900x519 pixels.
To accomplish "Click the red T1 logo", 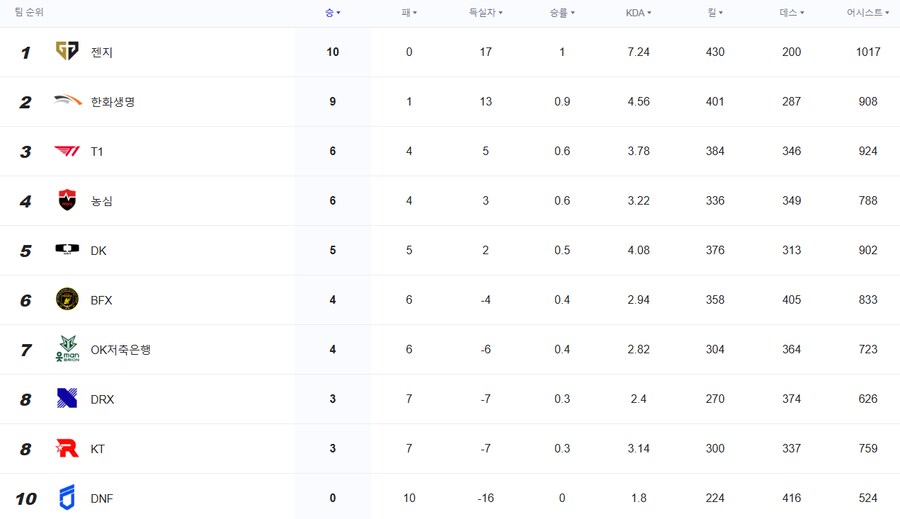I will tap(67, 151).
